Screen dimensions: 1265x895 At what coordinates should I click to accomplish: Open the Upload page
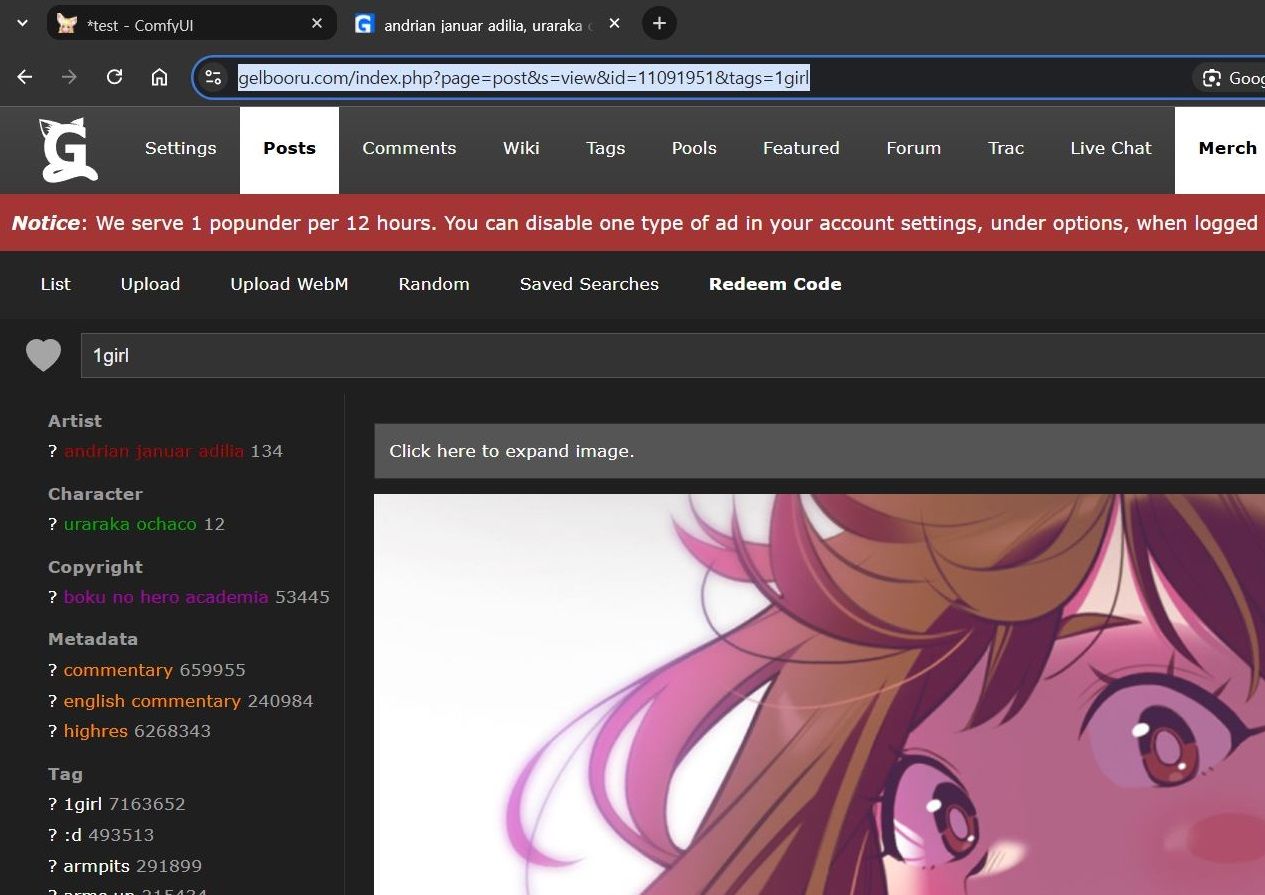[151, 284]
